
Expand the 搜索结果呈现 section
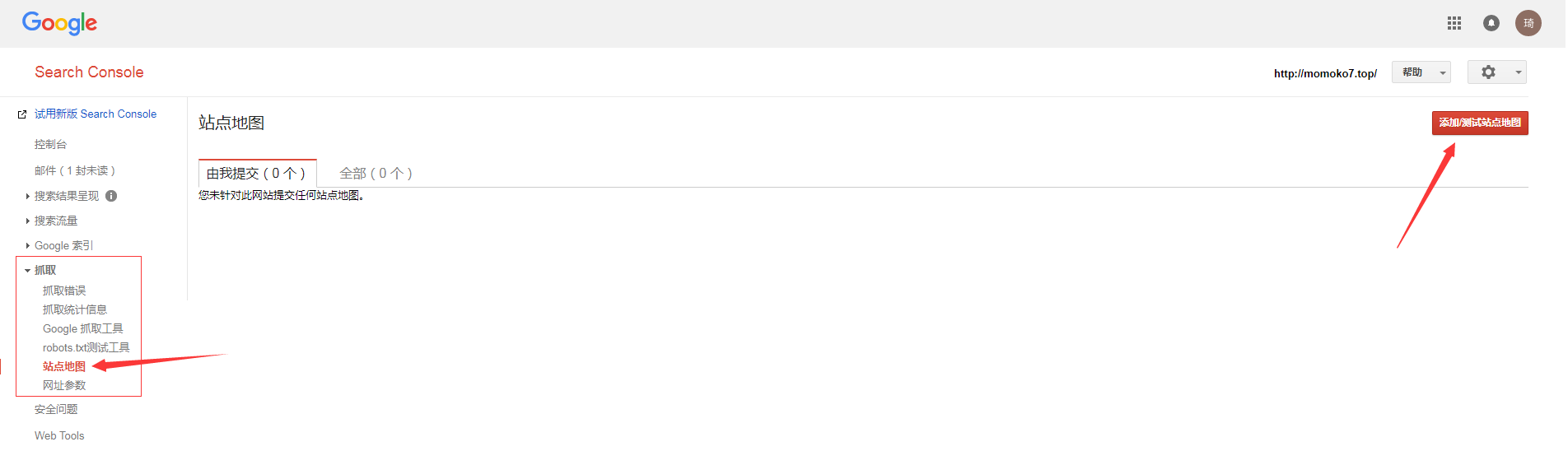[x=67, y=196]
